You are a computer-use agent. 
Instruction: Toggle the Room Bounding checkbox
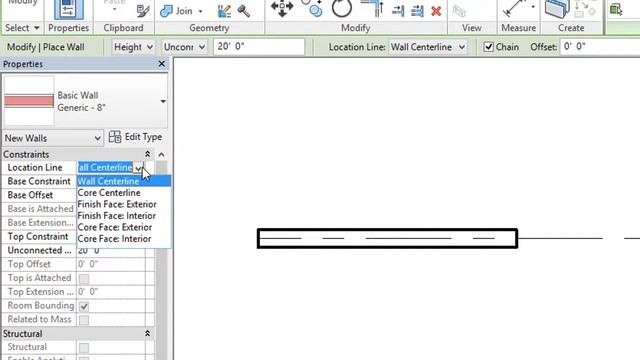[84, 306]
